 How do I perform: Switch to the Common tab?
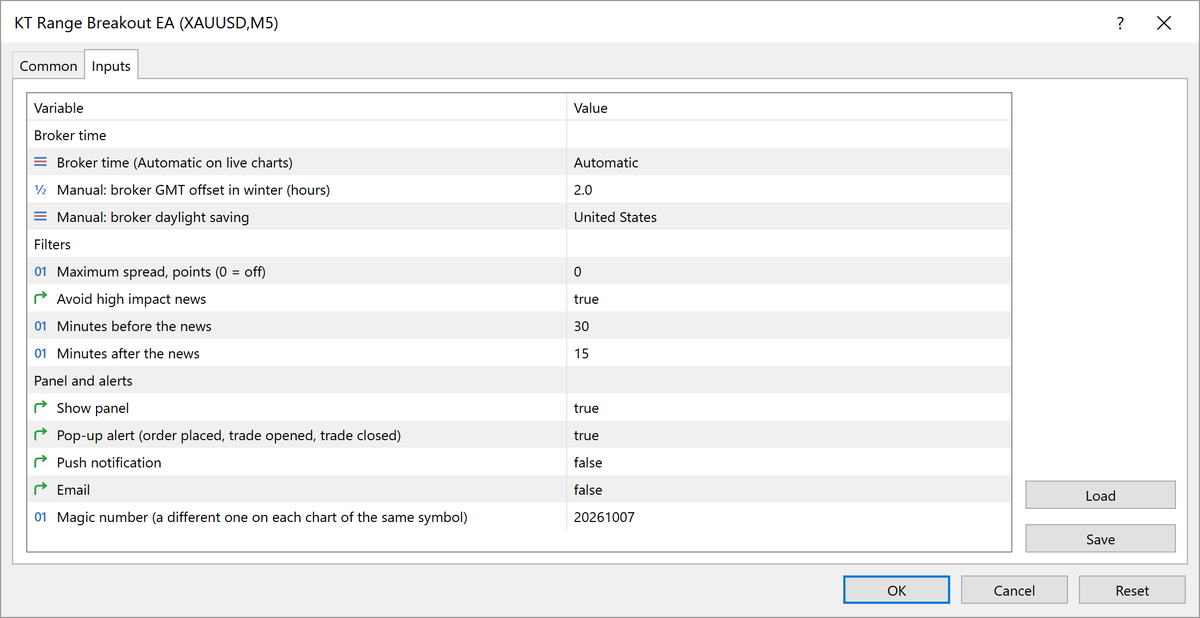click(x=48, y=66)
